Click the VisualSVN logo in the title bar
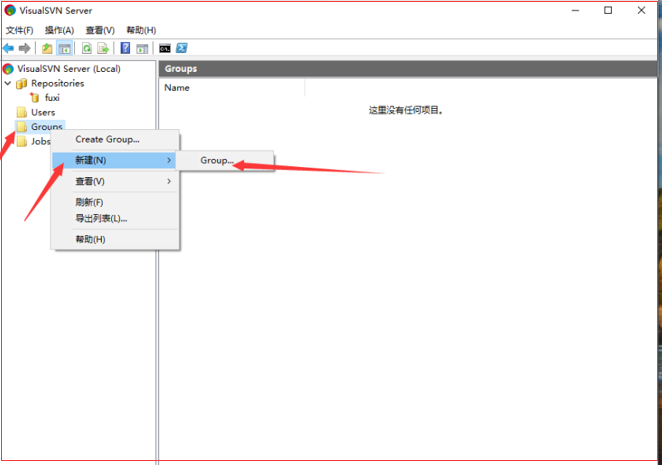This screenshot has width=662, height=465. pos(10,11)
